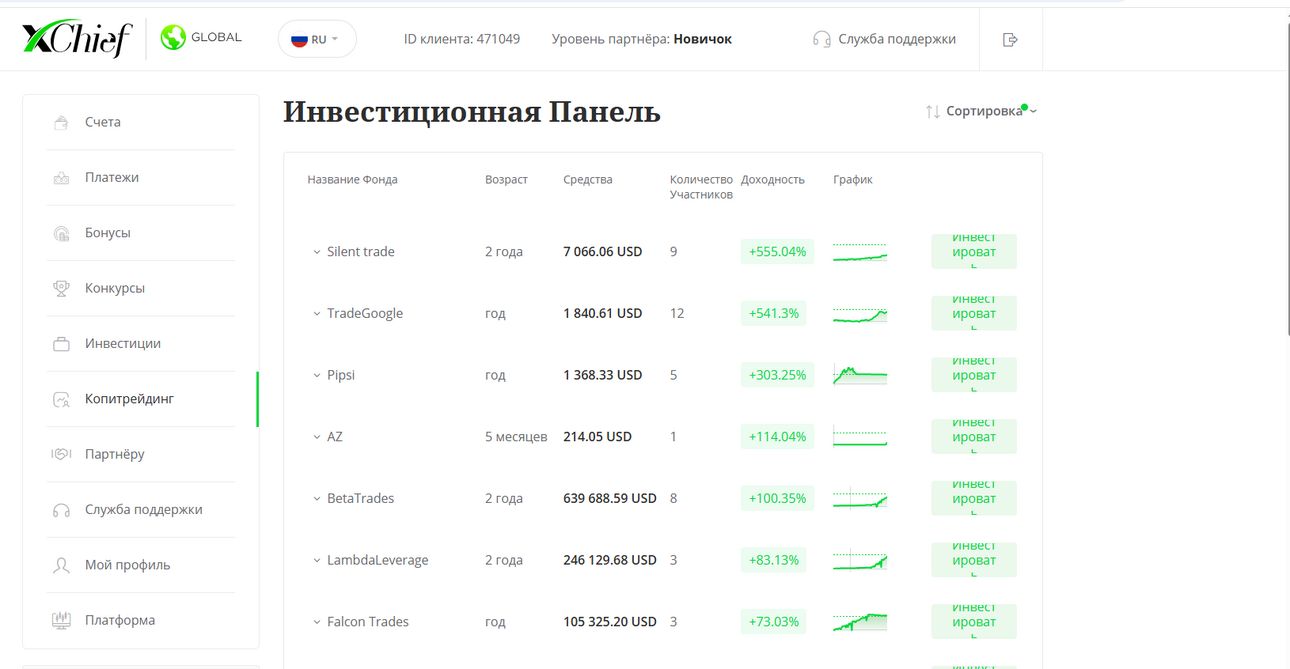
Task: Click the Бонусы icon in the sidebar
Action: pyautogui.click(x=61, y=233)
